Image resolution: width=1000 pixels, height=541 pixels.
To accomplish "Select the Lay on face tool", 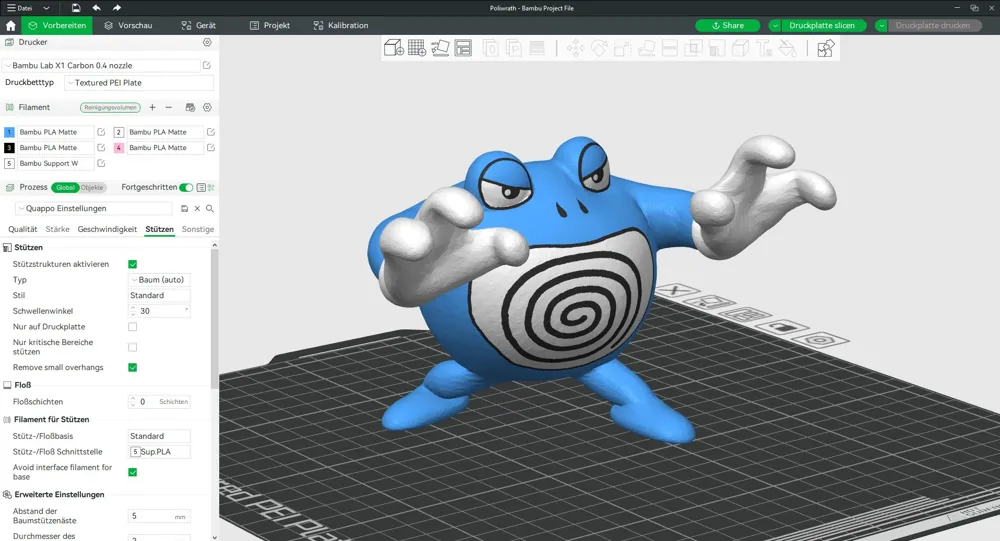I will coord(646,48).
